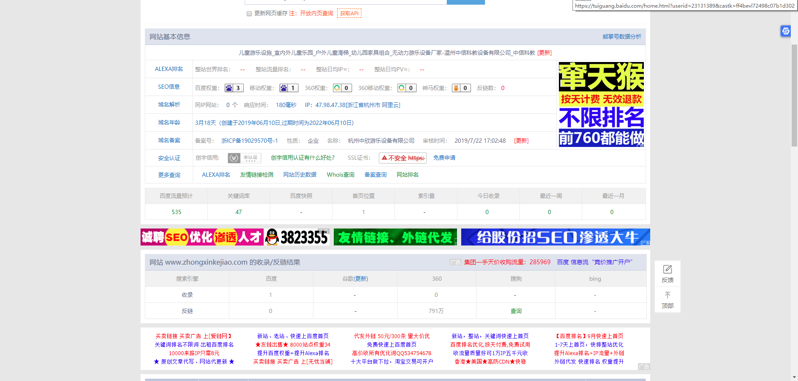Open the 网站排名 link

pyautogui.click(x=408, y=174)
